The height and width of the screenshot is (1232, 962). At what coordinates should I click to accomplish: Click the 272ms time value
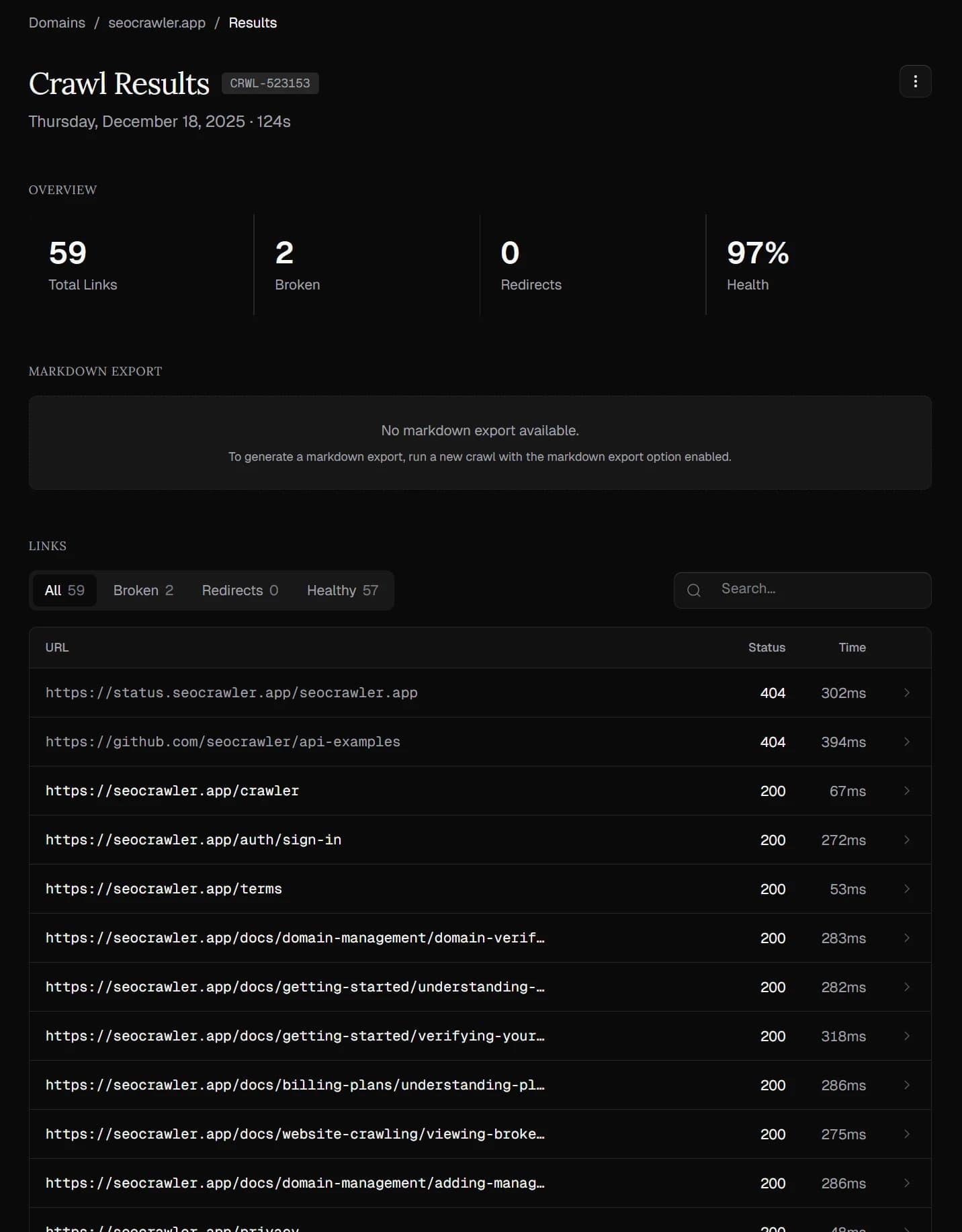tap(843, 840)
